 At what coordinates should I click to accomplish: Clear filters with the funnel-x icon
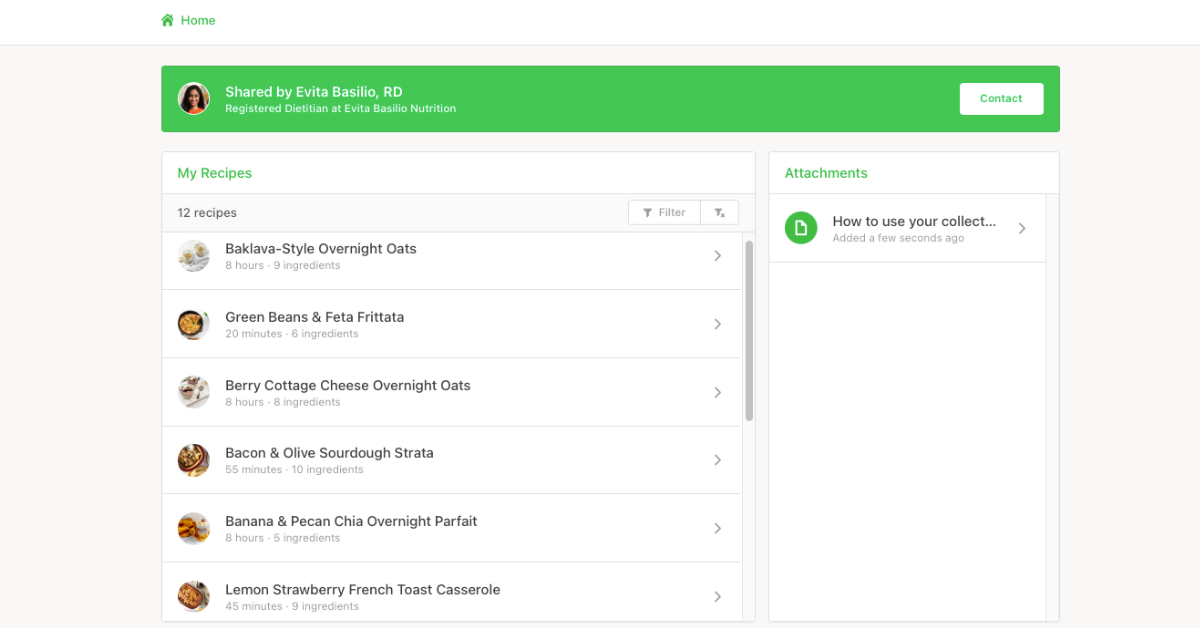[x=719, y=212]
